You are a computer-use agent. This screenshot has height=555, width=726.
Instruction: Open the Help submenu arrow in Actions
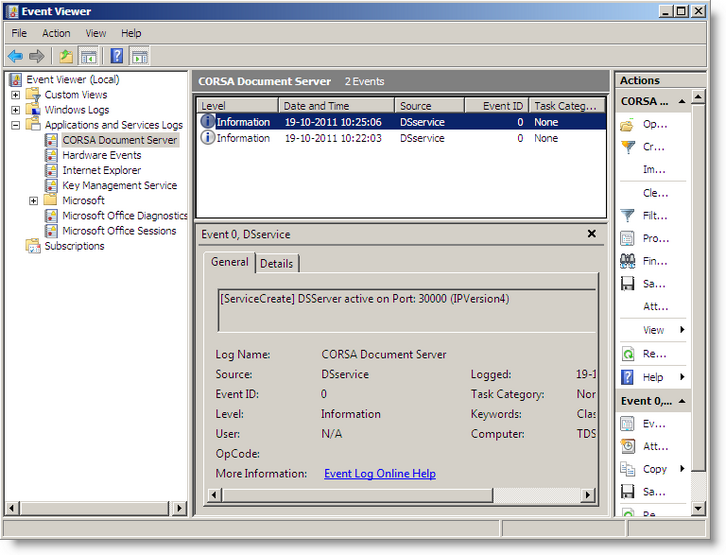(682, 377)
